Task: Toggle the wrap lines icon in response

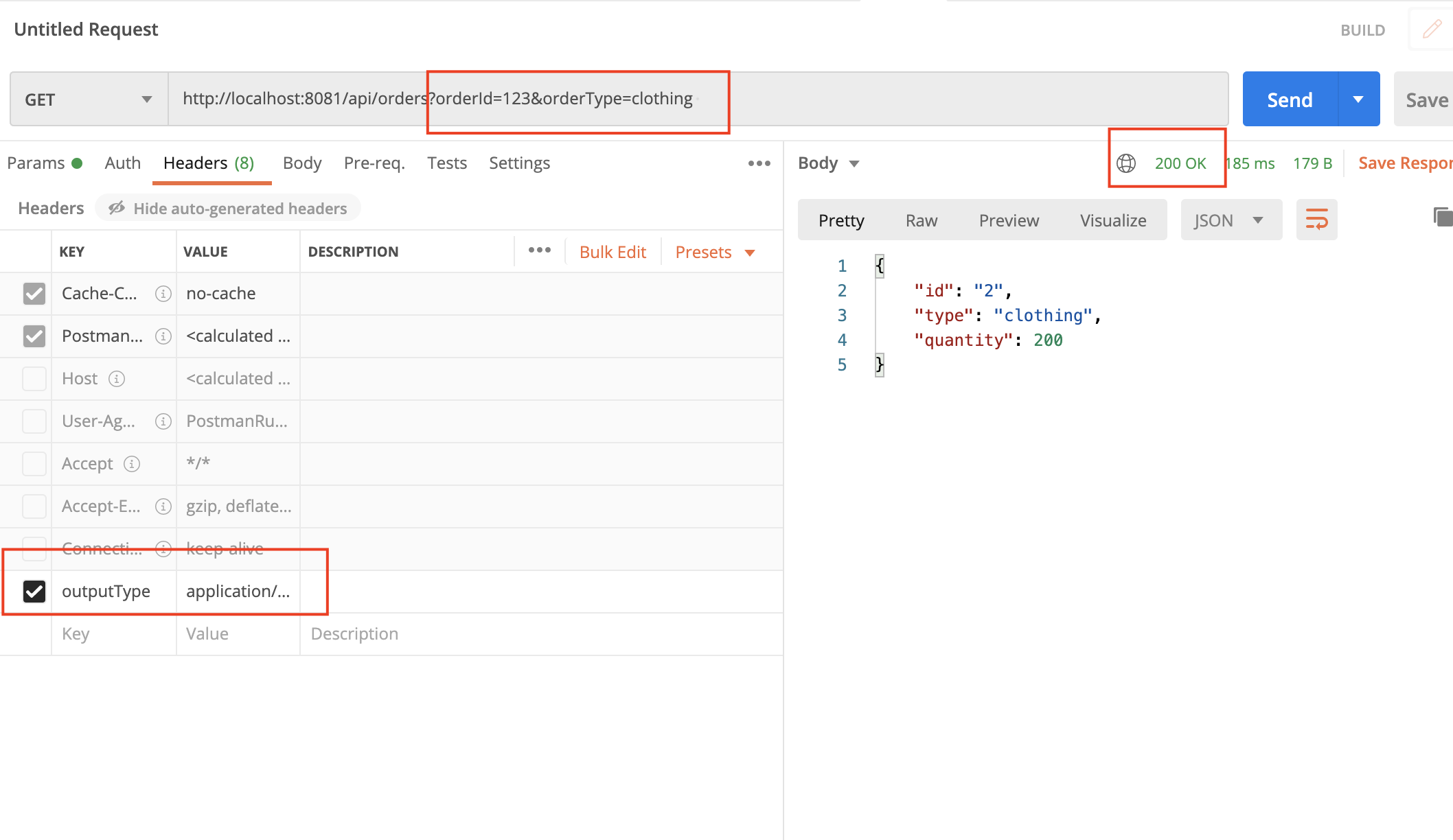Action: click(1316, 220)
